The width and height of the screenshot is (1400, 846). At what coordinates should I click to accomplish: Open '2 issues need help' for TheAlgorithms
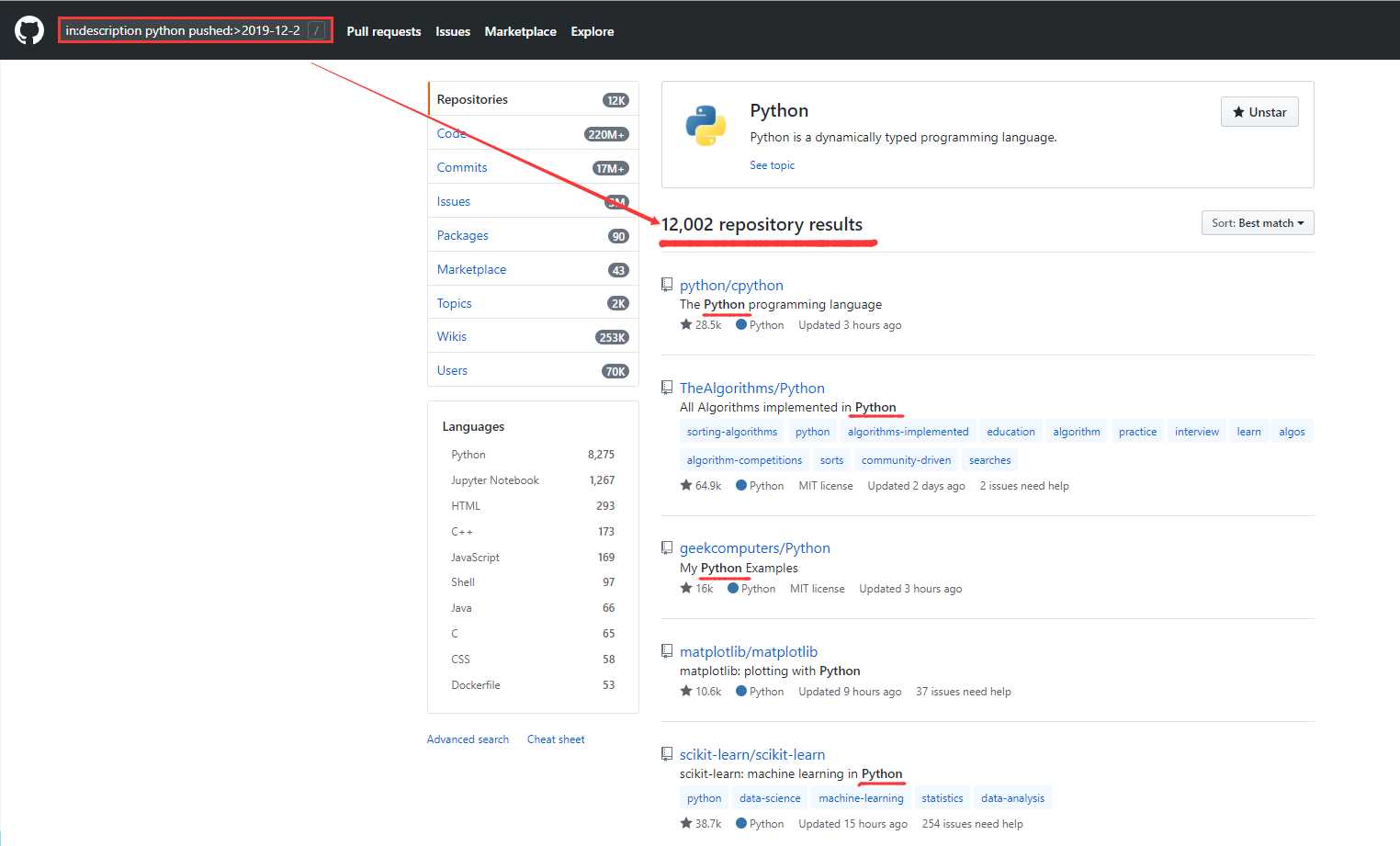coord(1024,486)
